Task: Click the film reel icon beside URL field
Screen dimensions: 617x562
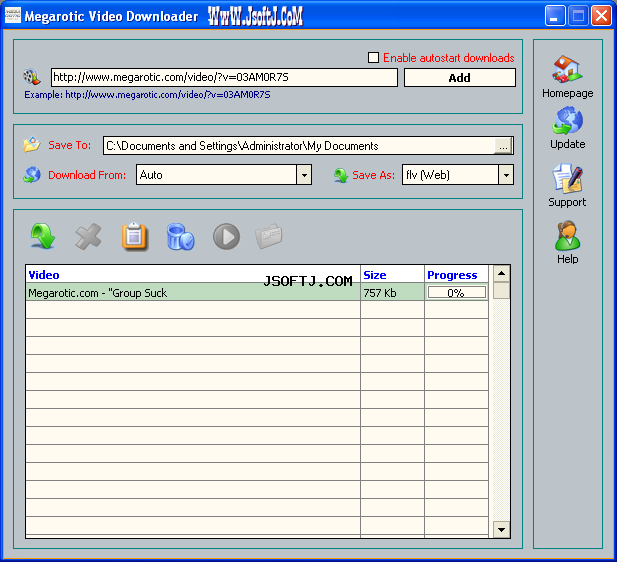Action: [32, 77]
